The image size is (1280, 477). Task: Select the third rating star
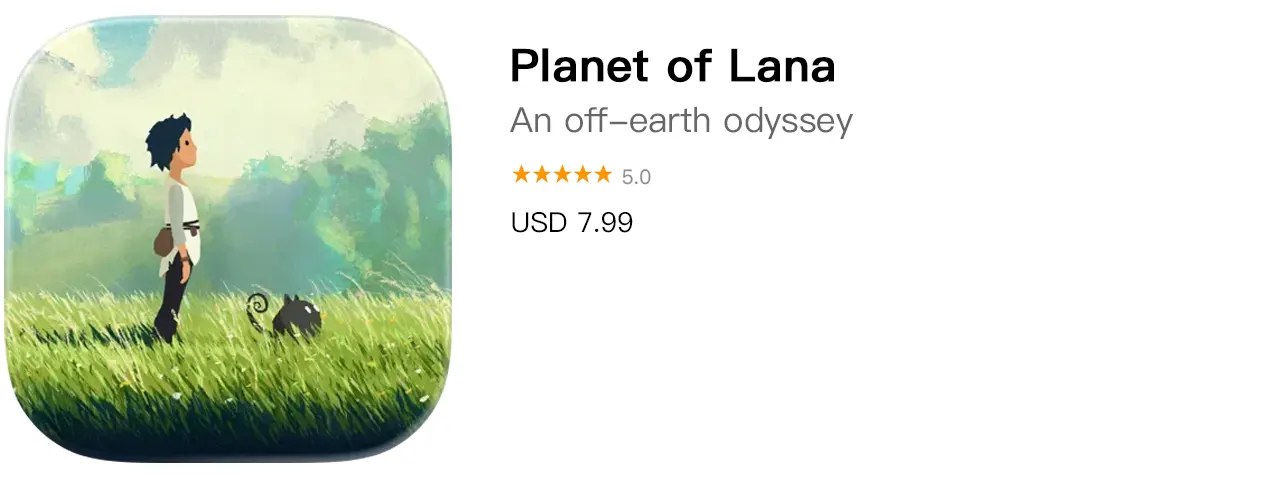[561, 175]
